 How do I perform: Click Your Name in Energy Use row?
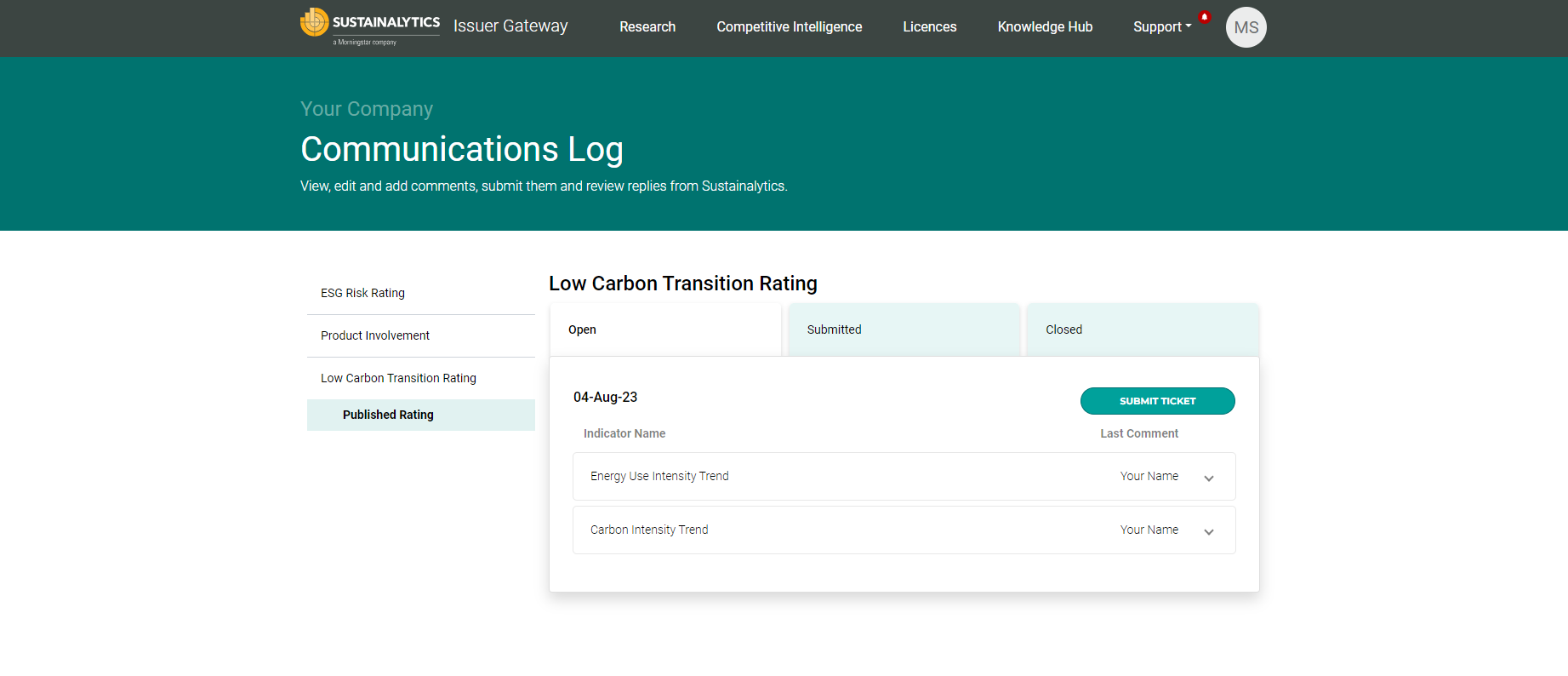pyautogui.click(x=1149, y=476)
